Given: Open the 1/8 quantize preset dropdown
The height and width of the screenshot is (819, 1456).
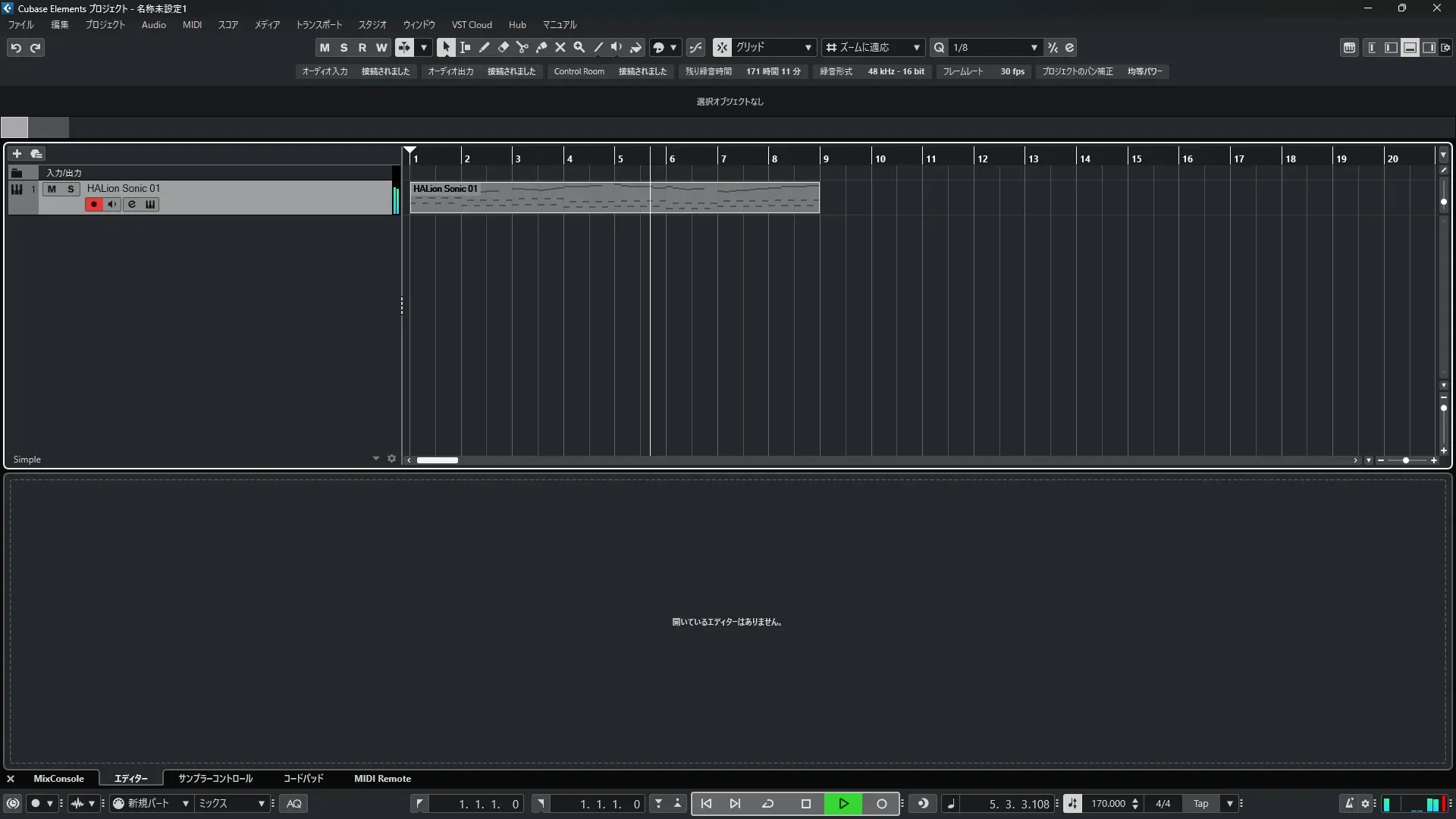Looking at the screenshot, I should pos(995,47).
